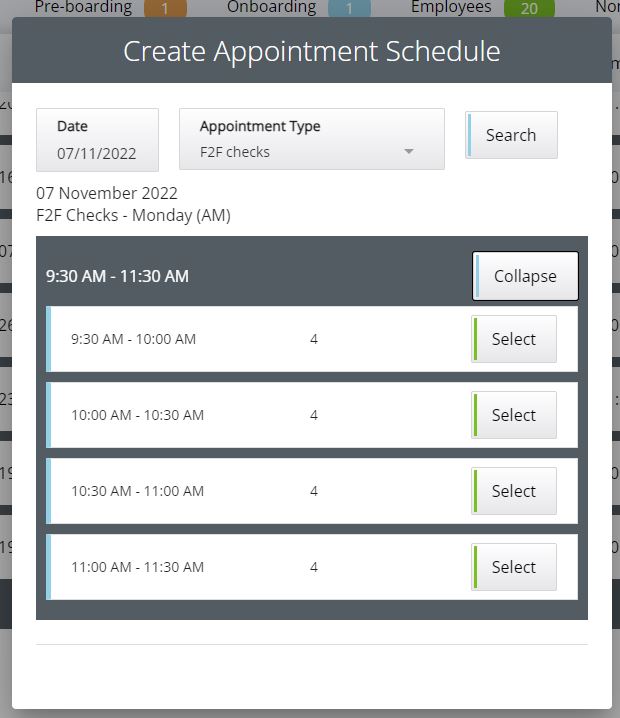Click the Create Appointment Schedule title bar

coord(311,51)
